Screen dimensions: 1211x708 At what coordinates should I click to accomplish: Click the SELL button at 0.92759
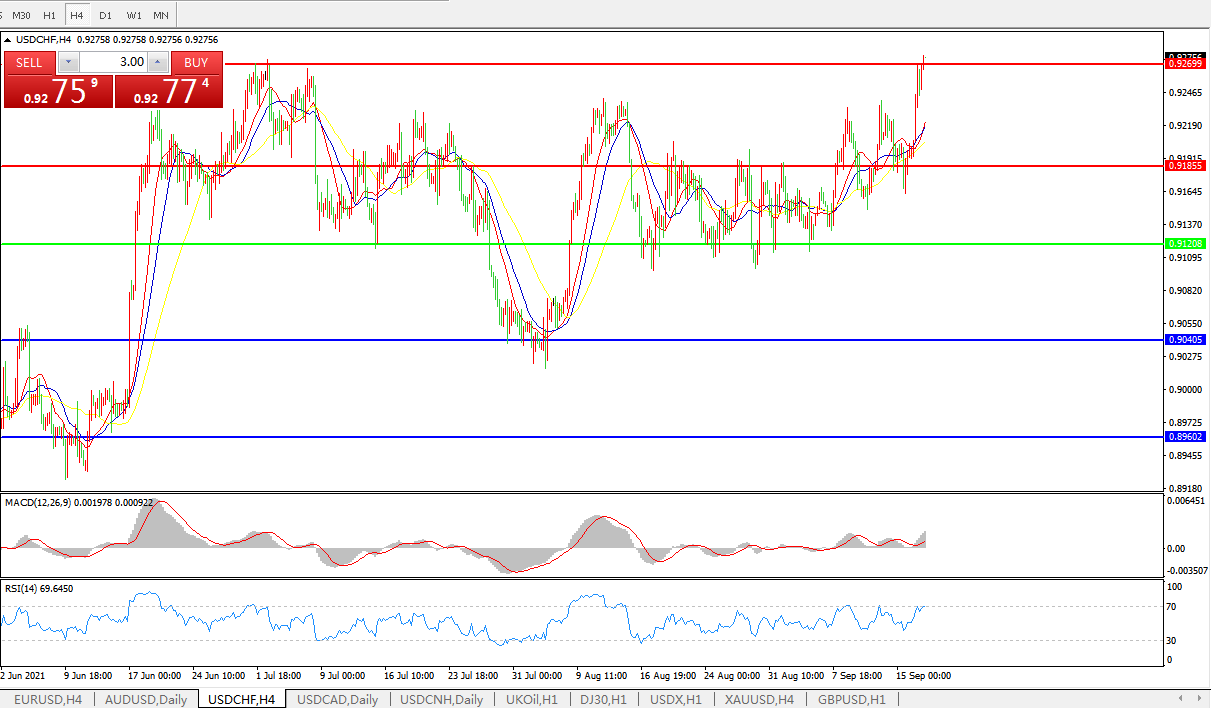point(58,91)
